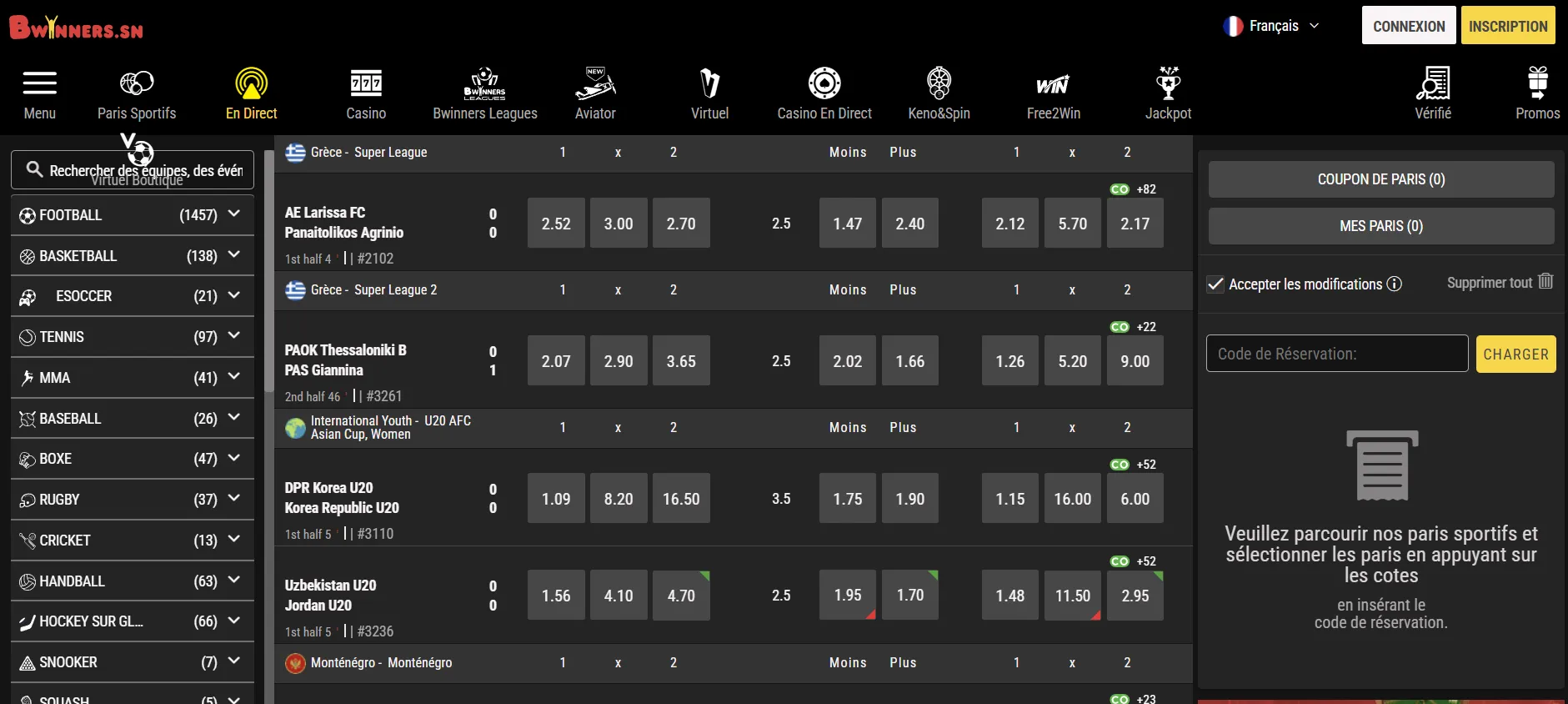Viewport: 1568px width, 704px height.
Task: Select odds 2.52 for AE Larissa FC
Action: click(x=556, y=224)
